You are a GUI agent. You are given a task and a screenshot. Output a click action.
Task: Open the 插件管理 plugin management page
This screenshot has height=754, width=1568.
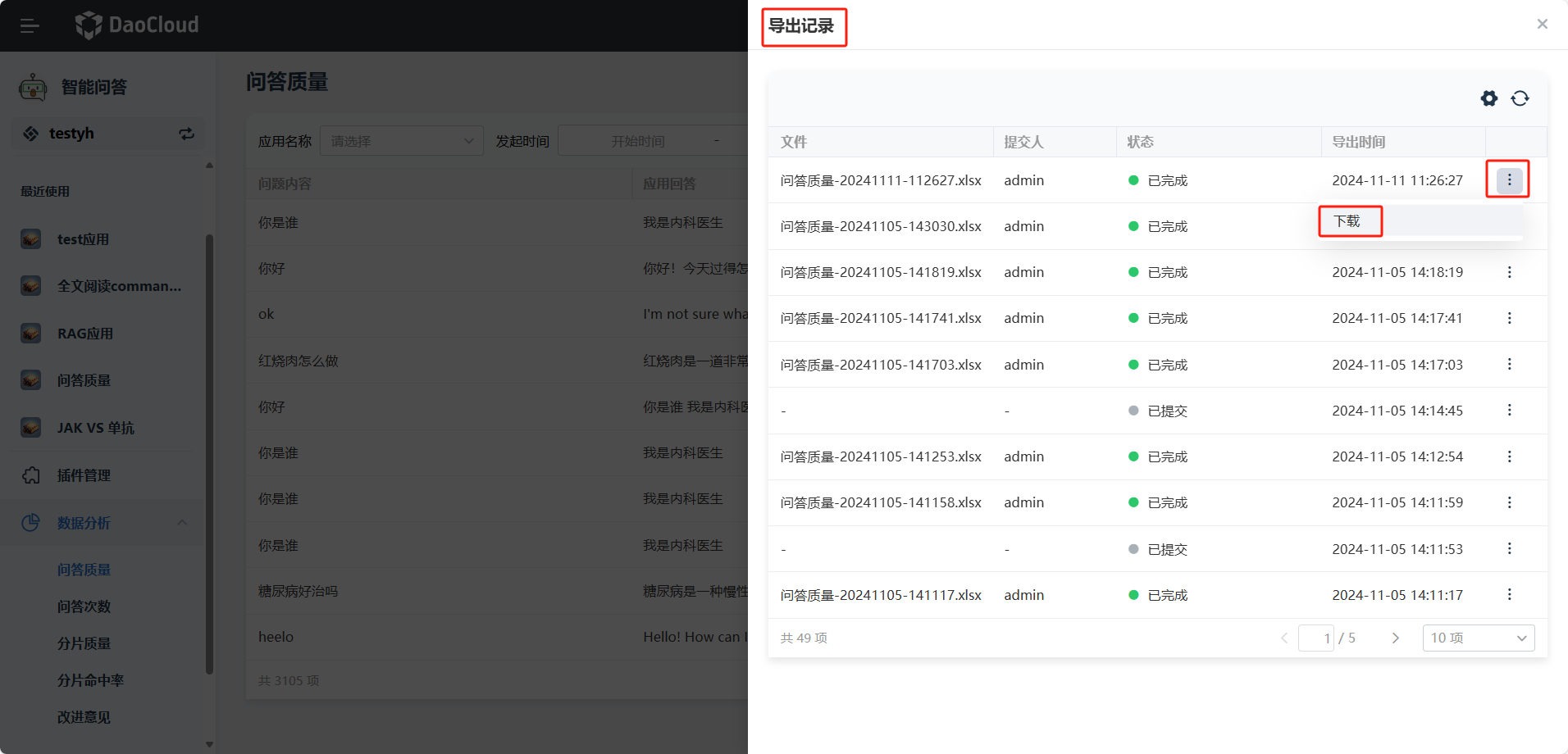coord(84,475)
